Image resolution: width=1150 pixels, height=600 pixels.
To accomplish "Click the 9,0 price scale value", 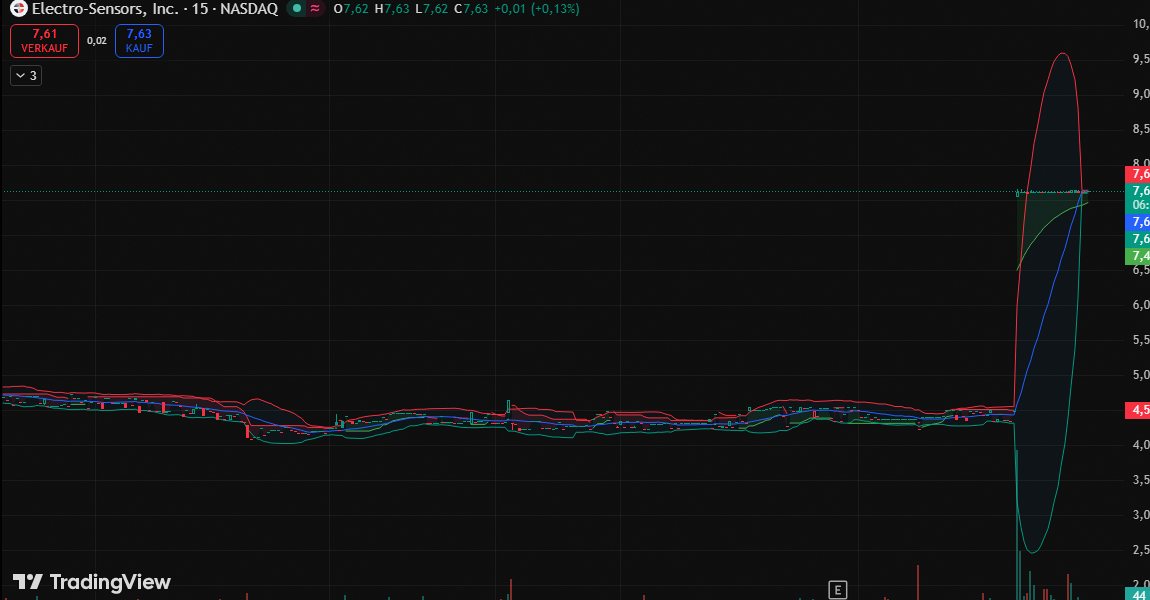I will coord(1140,94).
